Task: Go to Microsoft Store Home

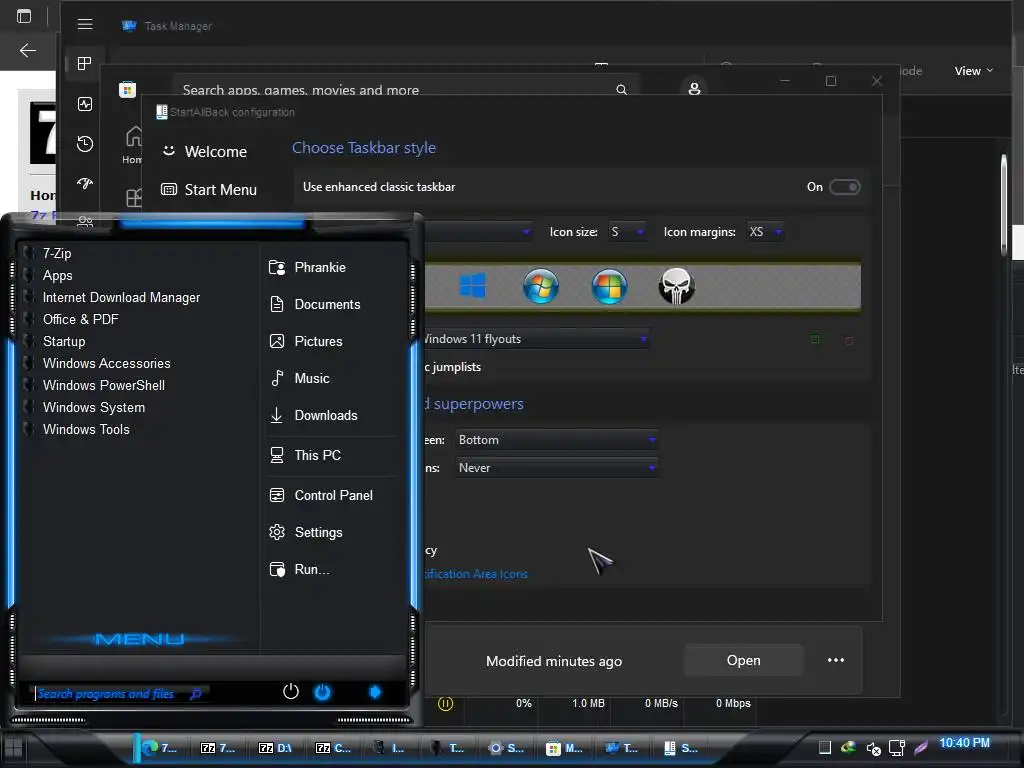Action: click(133, 144)
